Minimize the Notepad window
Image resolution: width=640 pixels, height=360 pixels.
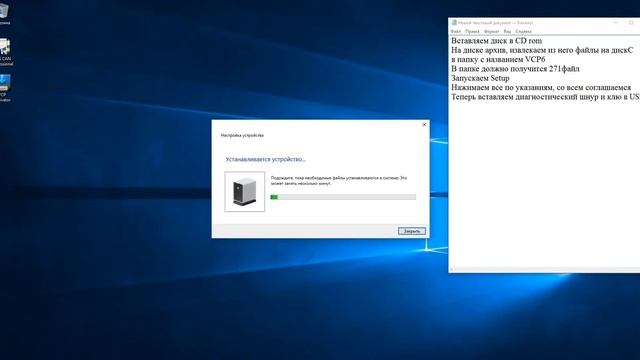pyautogui.click(x=616, y=23)
